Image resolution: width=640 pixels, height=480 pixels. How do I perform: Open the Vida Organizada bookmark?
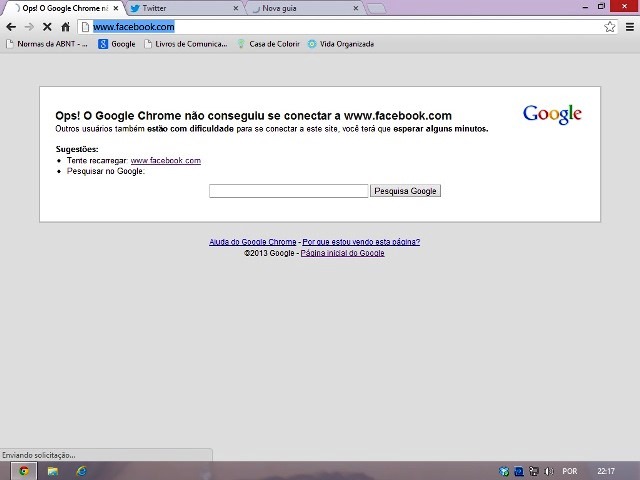point(341,44)
